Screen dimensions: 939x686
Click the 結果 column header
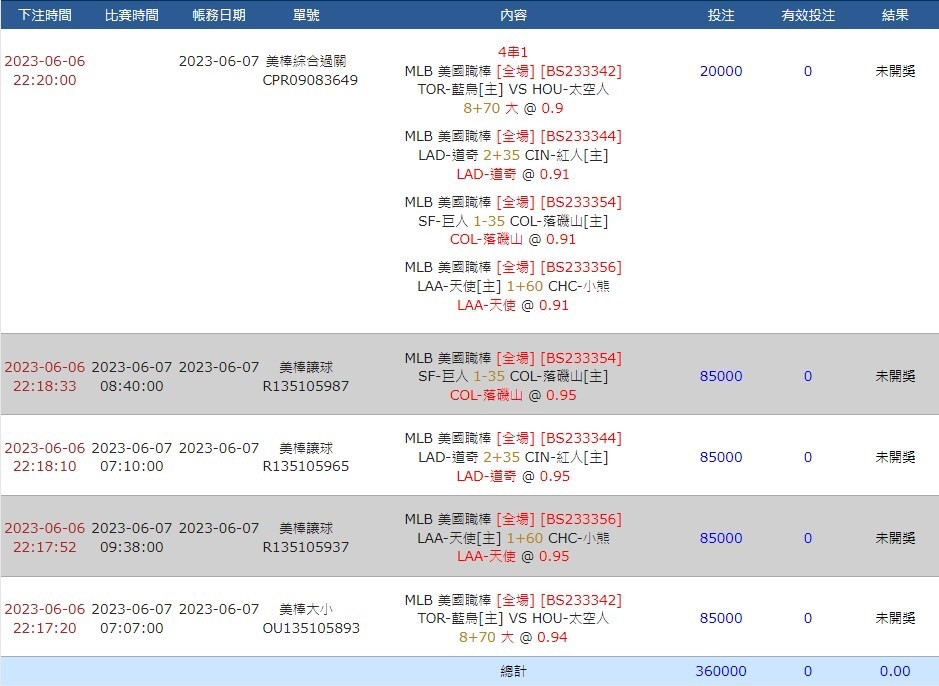point(895,15)
